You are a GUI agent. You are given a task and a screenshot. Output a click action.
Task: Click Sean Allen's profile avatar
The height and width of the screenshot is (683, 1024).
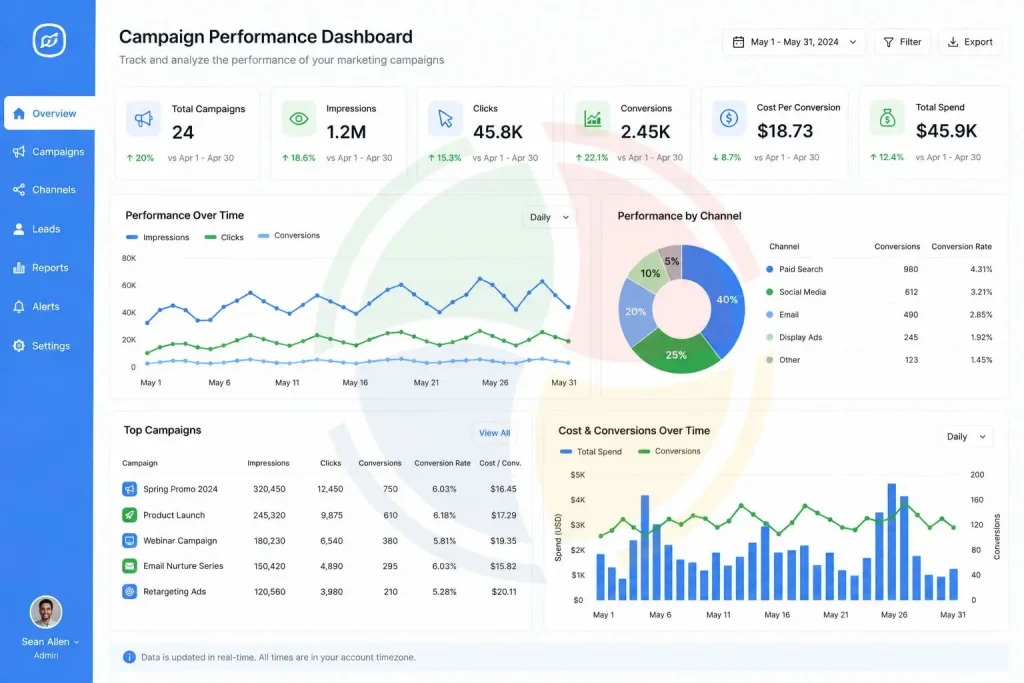pyautogui.click(x=46, y=612)
